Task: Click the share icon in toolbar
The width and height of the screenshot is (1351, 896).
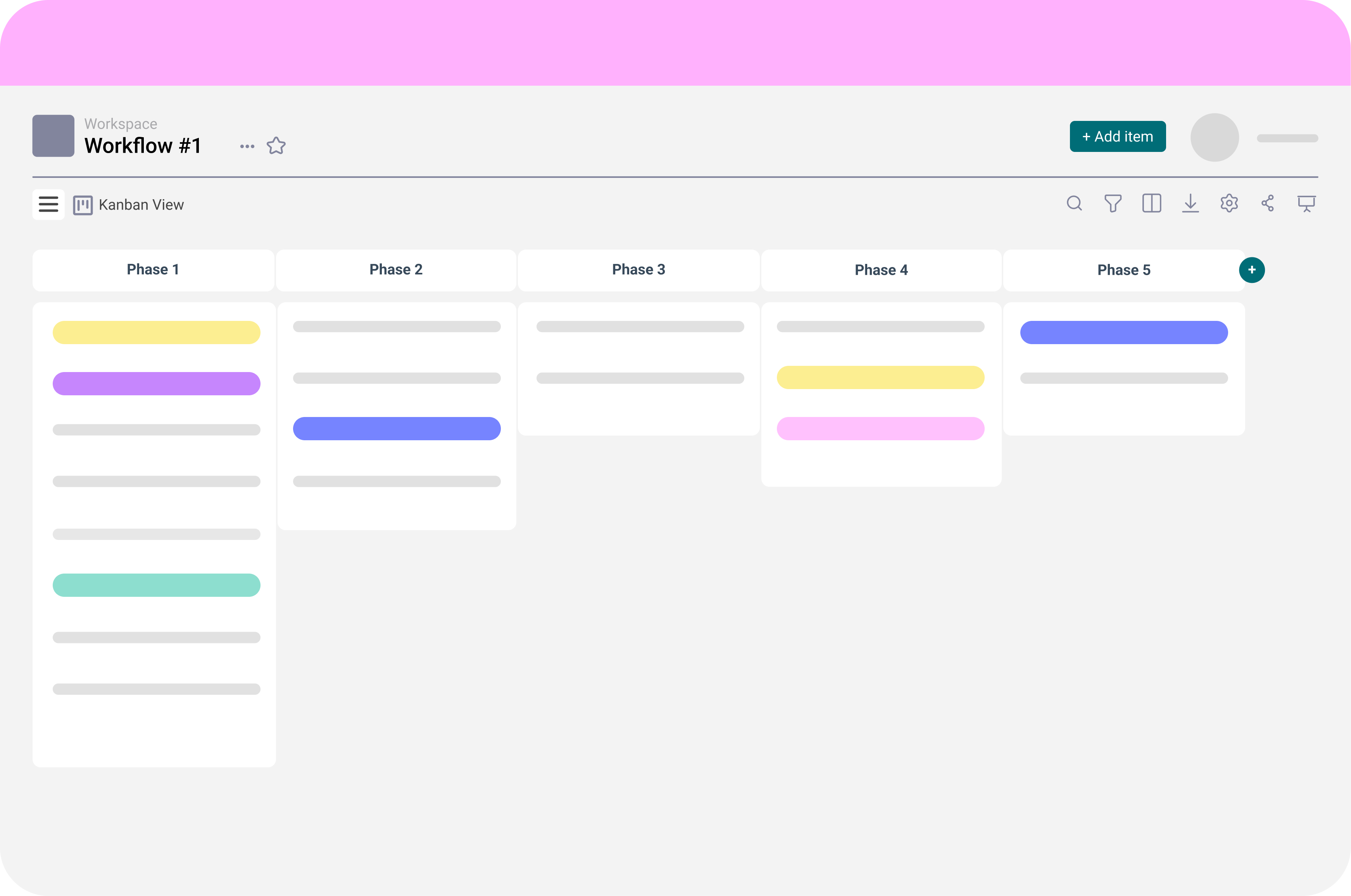Action: (x=1268, y=203)
